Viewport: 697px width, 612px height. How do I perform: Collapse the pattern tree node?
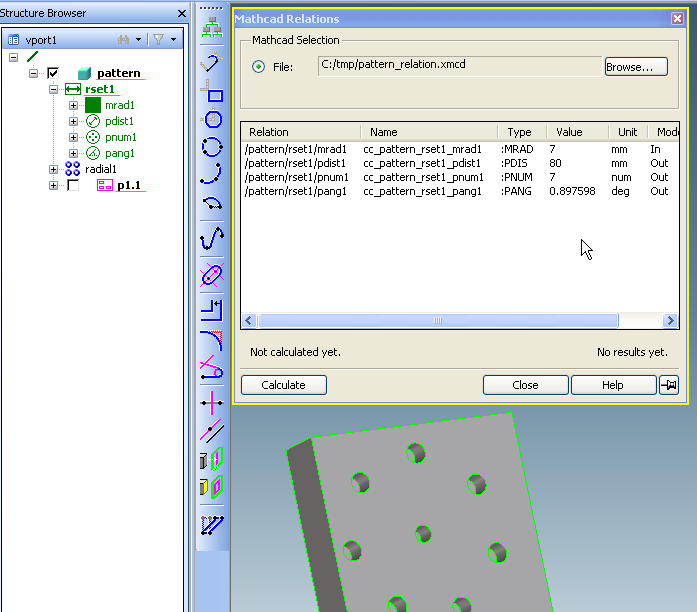click(33, 73)
